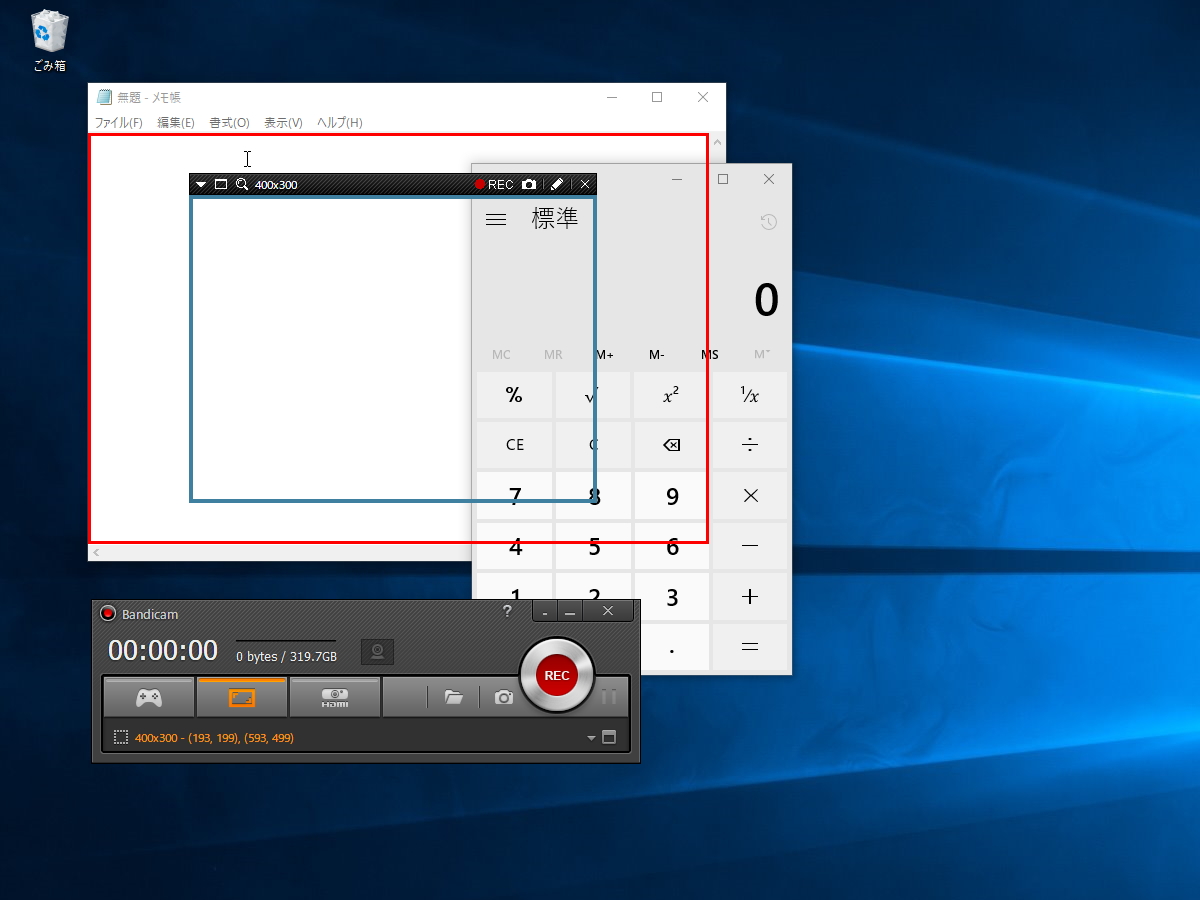This screenshot has width=1200, height=900.
Task: Select Bandicam screen recording mode rectangle icon
Action: (x=242, y=697)
